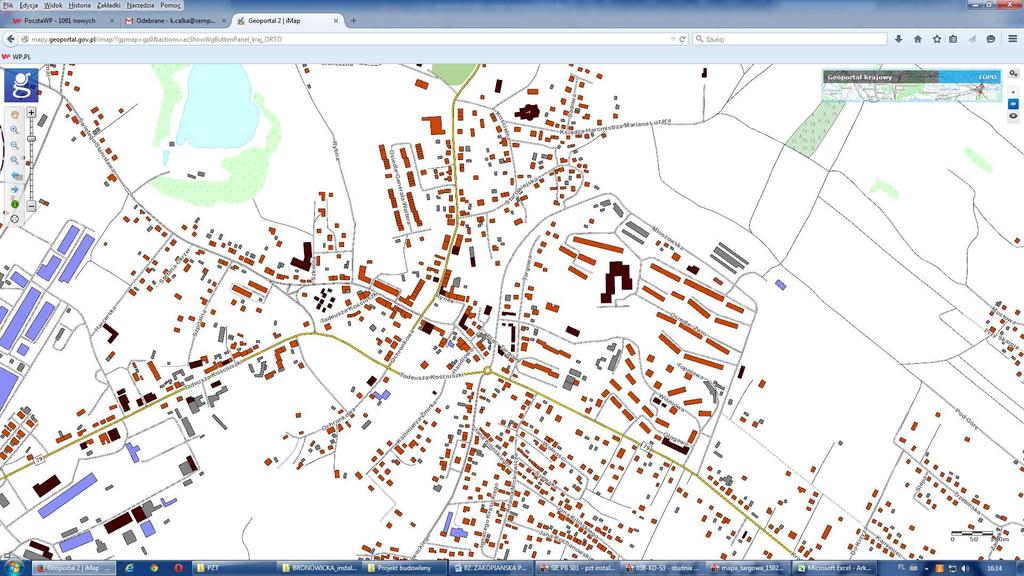Open the chat bubble toolbar icon
Image resolution: width=1024 pixels, height=576 pixels.
click(x=991, y=39)
